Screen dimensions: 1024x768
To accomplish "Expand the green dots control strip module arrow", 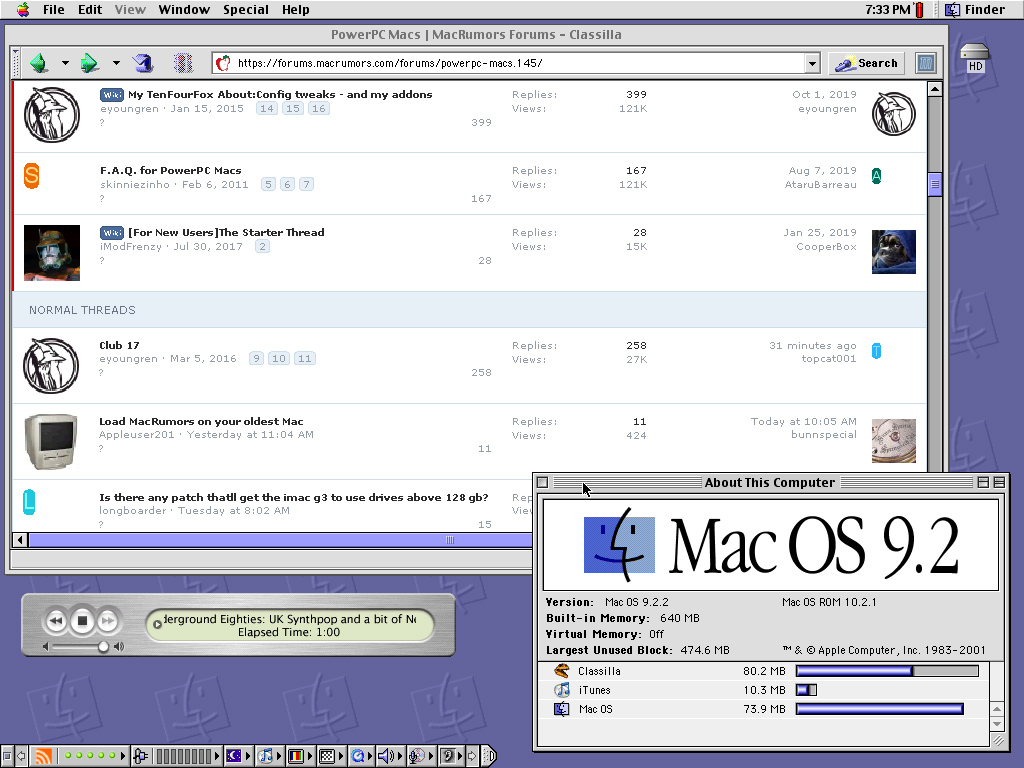I will tap(123, 756).
